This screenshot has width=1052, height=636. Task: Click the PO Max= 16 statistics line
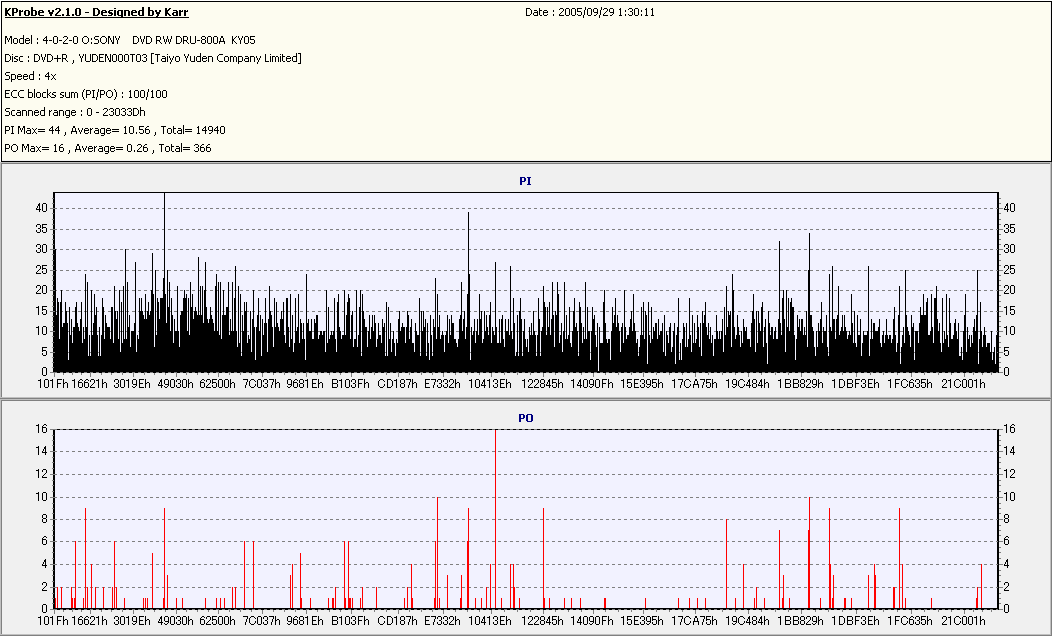click(108, 148)
